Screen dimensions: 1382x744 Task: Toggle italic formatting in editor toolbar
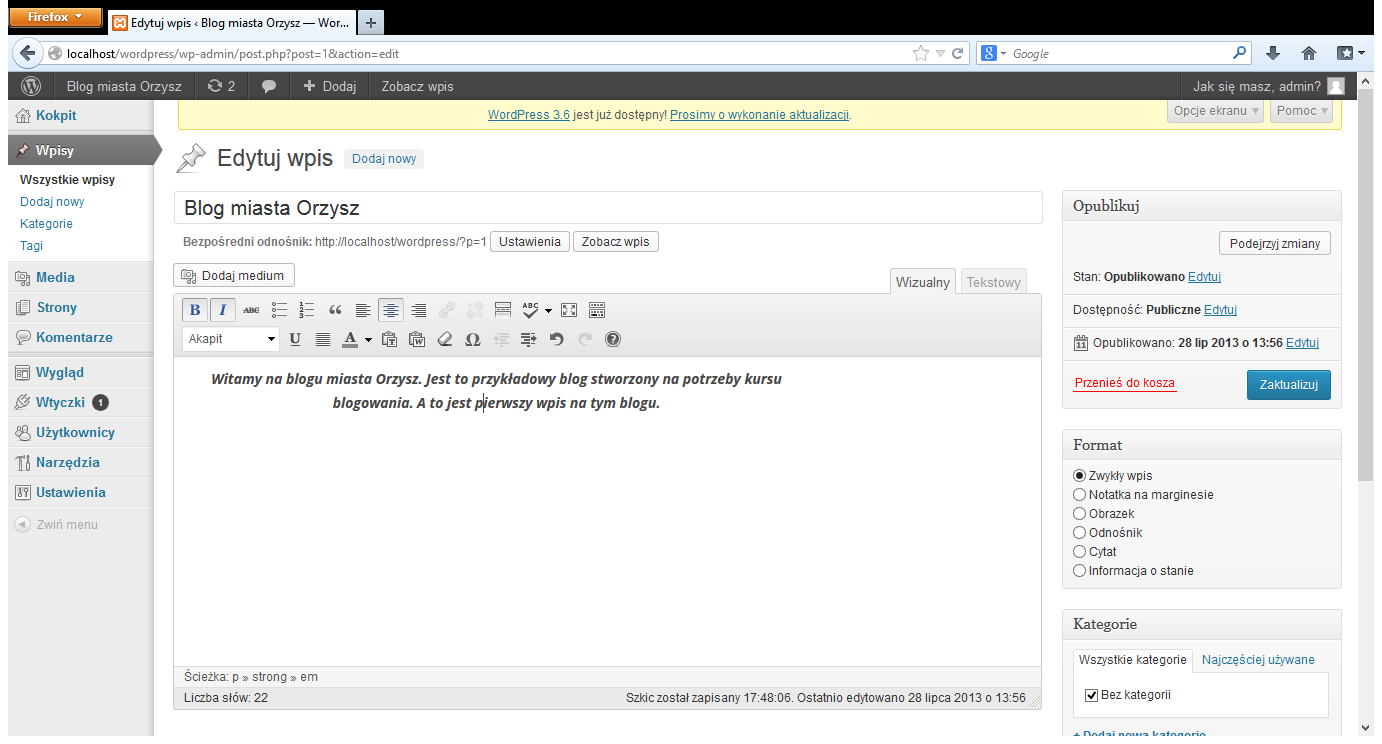pyautogui.click(x=223, y=310)
